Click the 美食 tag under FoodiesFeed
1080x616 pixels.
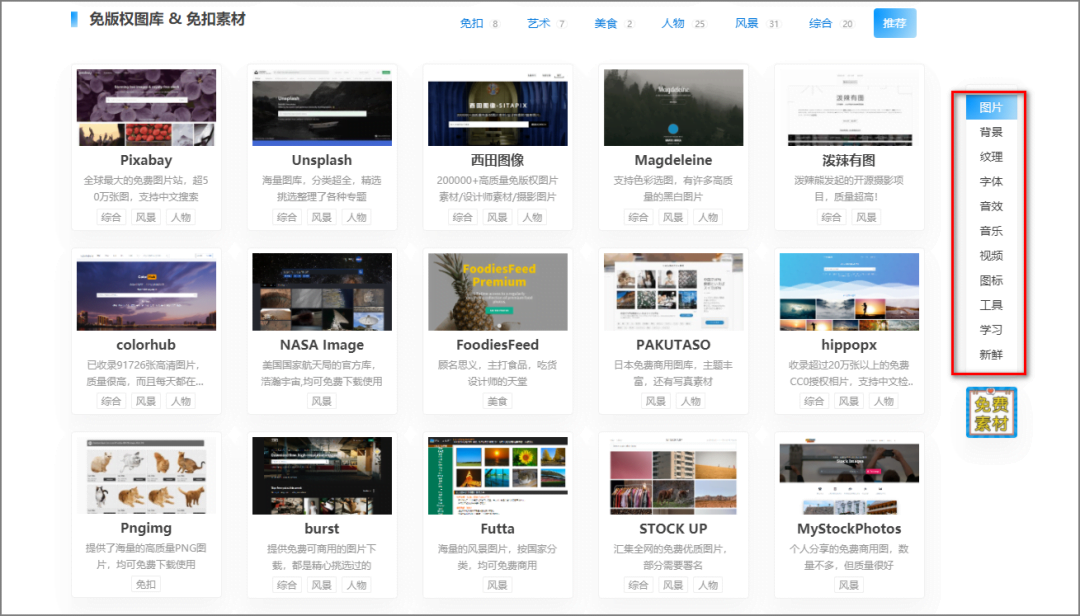tap(498, 400)
